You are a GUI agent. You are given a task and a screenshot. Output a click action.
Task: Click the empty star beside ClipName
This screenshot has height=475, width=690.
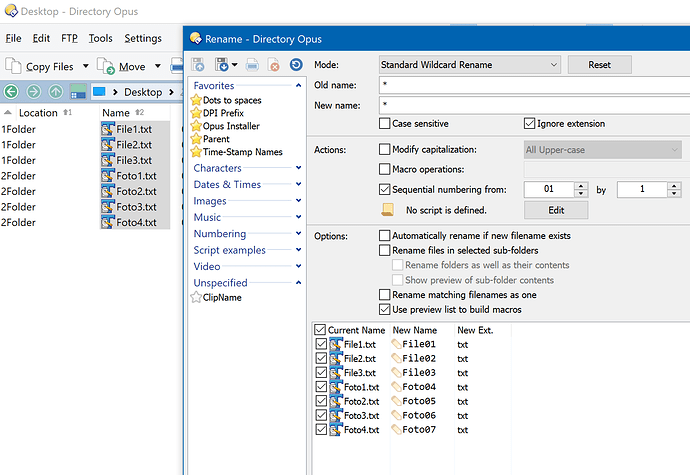coord(196,297)
